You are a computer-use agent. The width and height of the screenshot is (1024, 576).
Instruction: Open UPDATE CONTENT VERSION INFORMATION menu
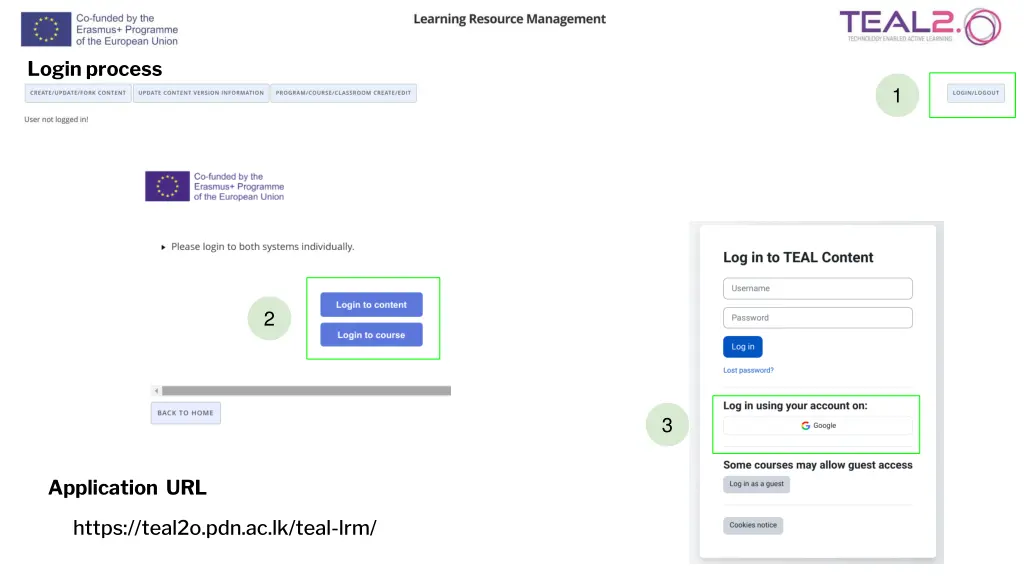point(201,93)
